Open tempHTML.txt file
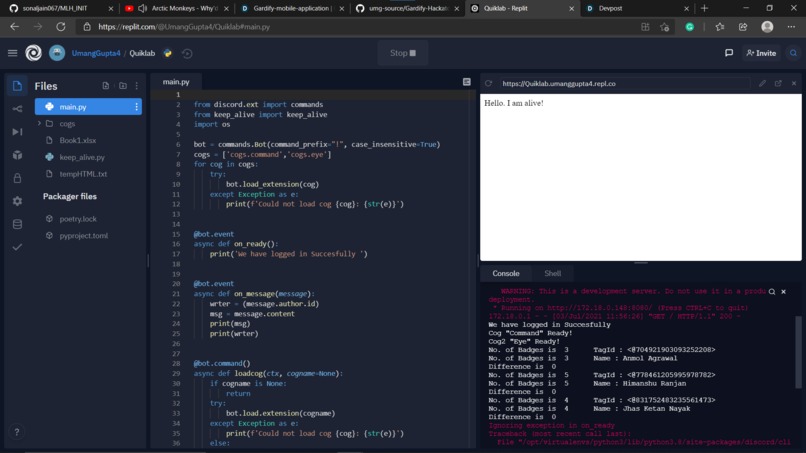The height and width of the screenshot is (453, 806). pos(83,174)
